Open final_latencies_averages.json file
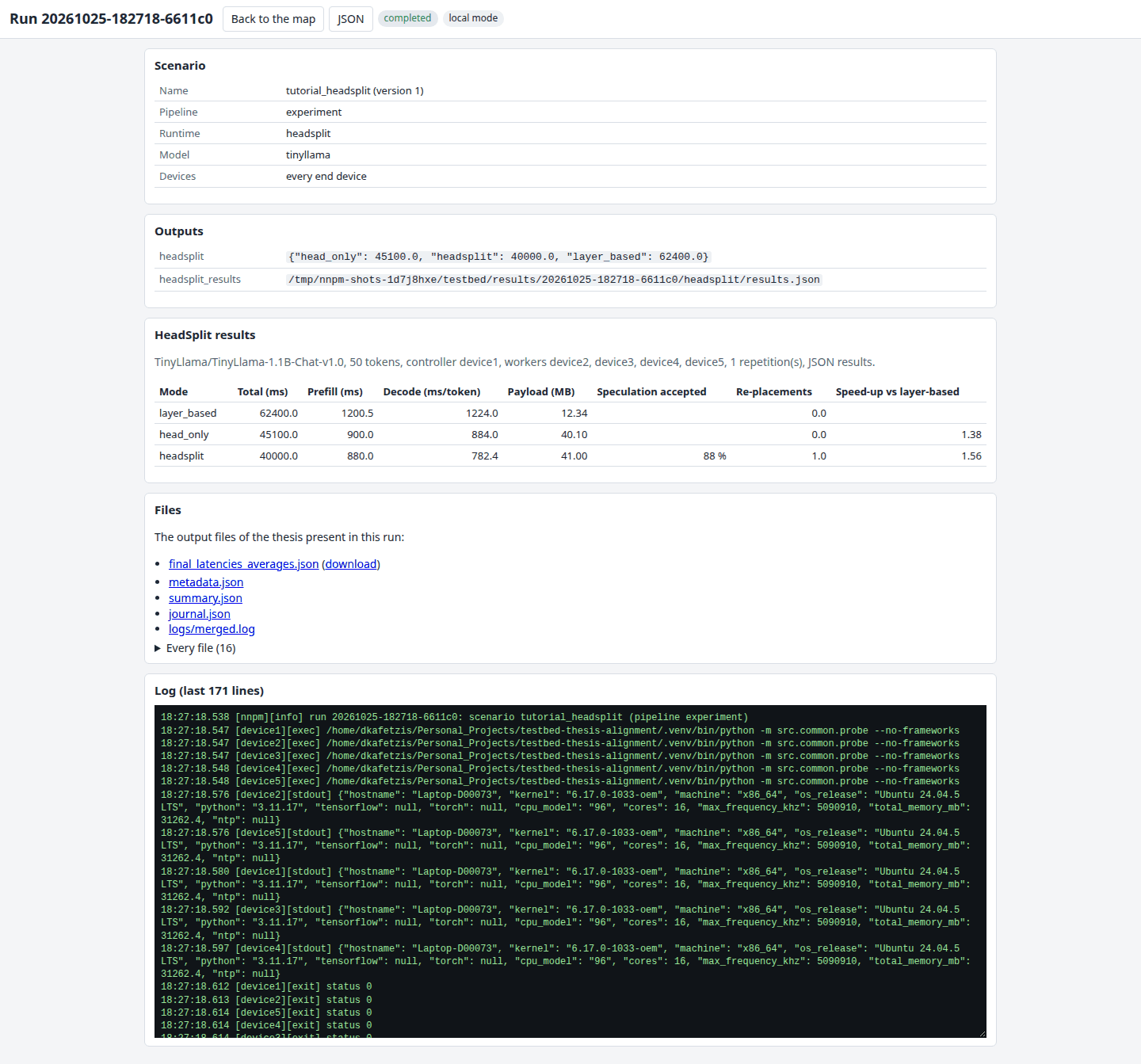The width and height of the screenshot is (1141, 1064). pos(243,564)
